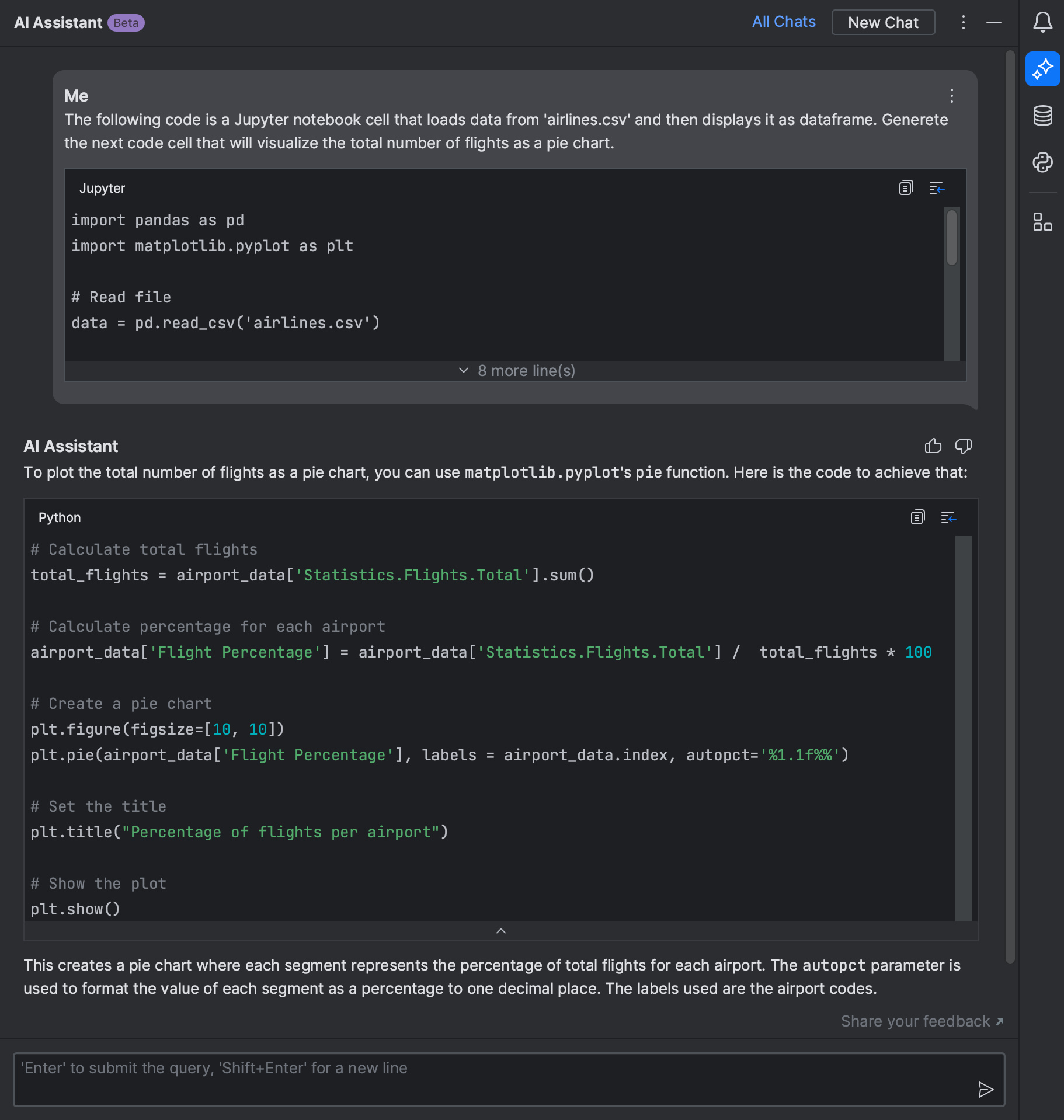
Task: Open the structure layout sidebar icon
Action: point(1042,222)
